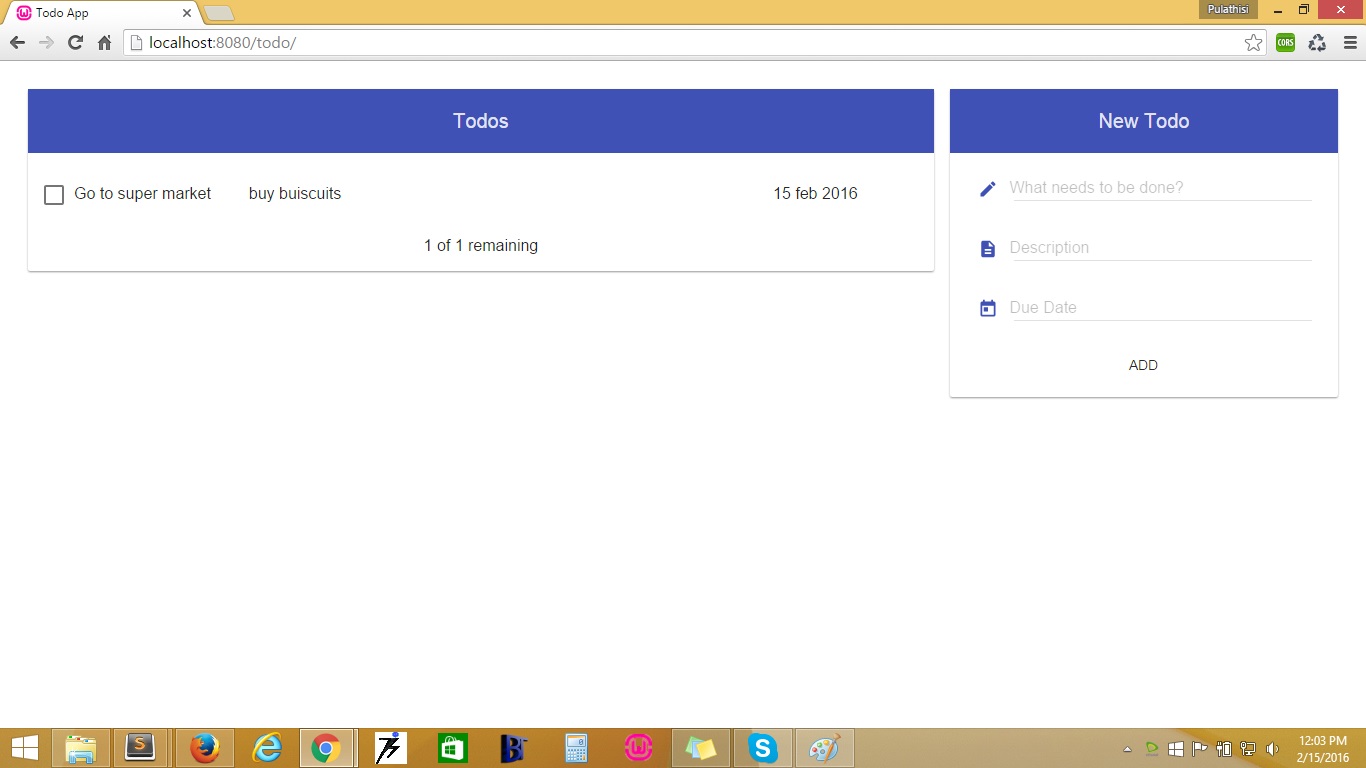This screenshot has width=1366, height=768.
Task: Click the browser forward arrow
Action: [46, 43]
